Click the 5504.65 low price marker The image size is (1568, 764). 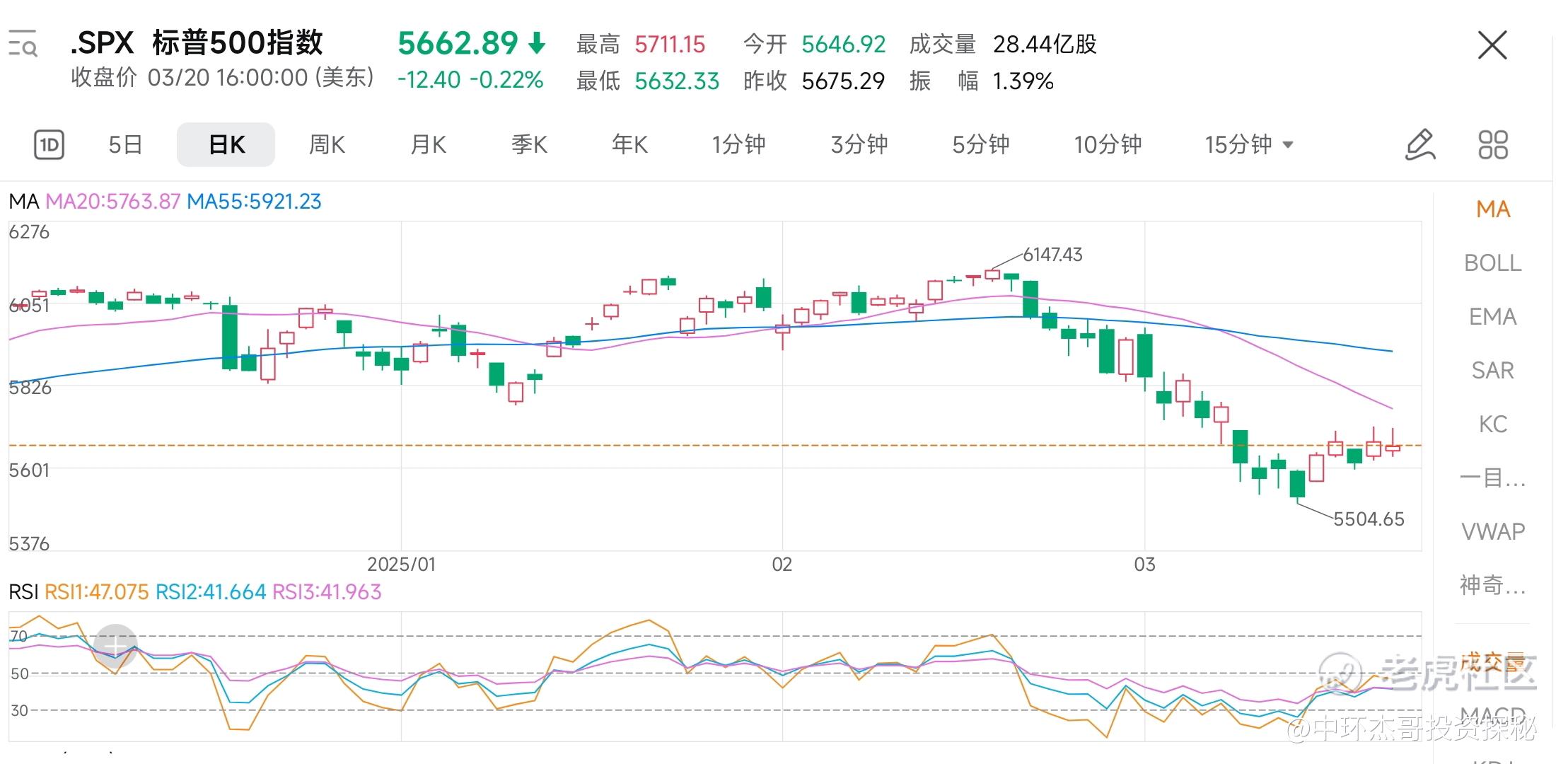pyautogui.click(x=1368, y=519)
